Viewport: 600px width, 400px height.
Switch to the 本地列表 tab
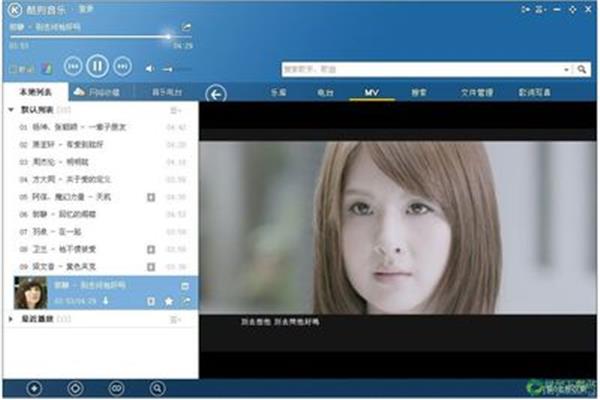point(36,92)
